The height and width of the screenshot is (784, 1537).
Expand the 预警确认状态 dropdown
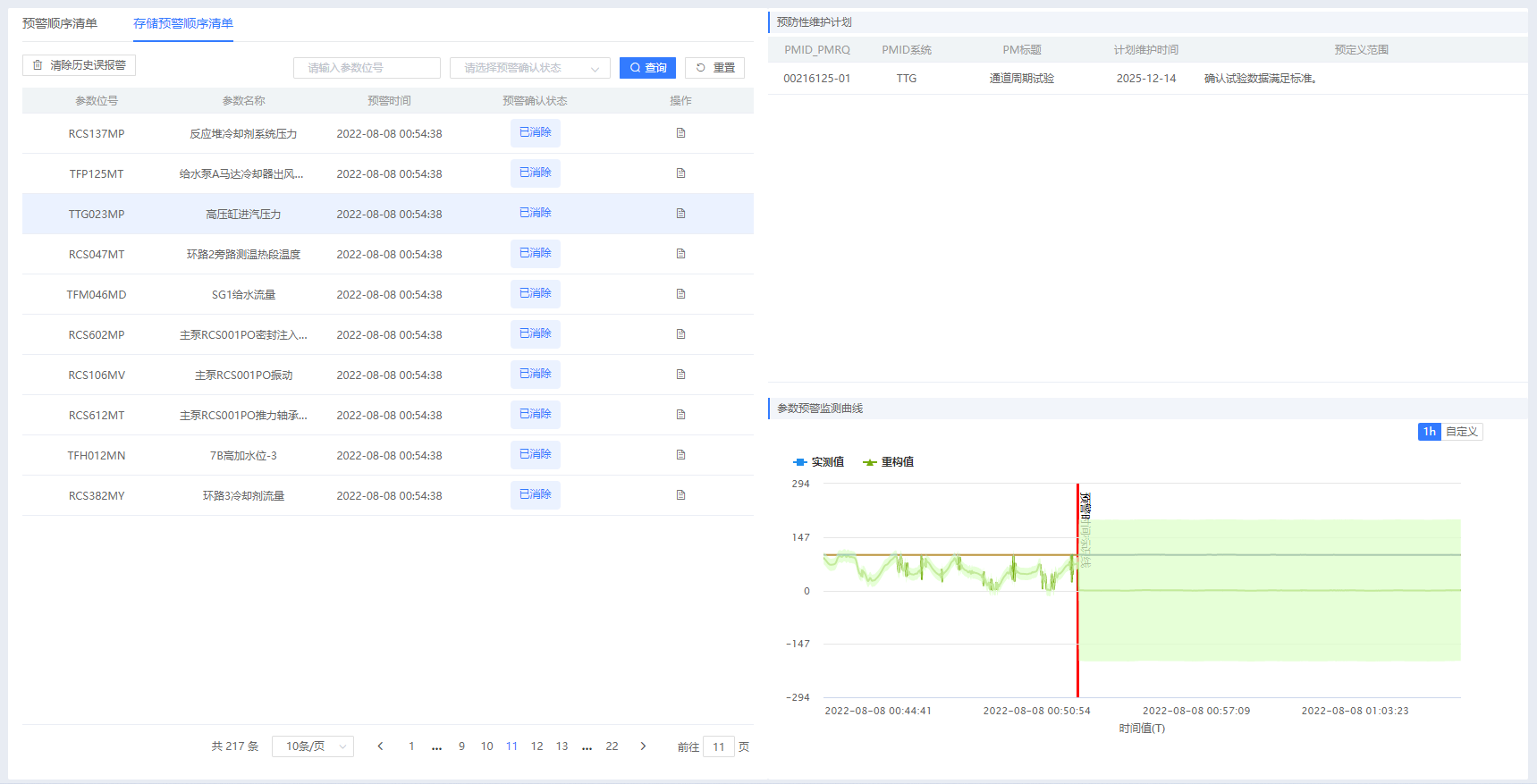click(x=529, y=68)
